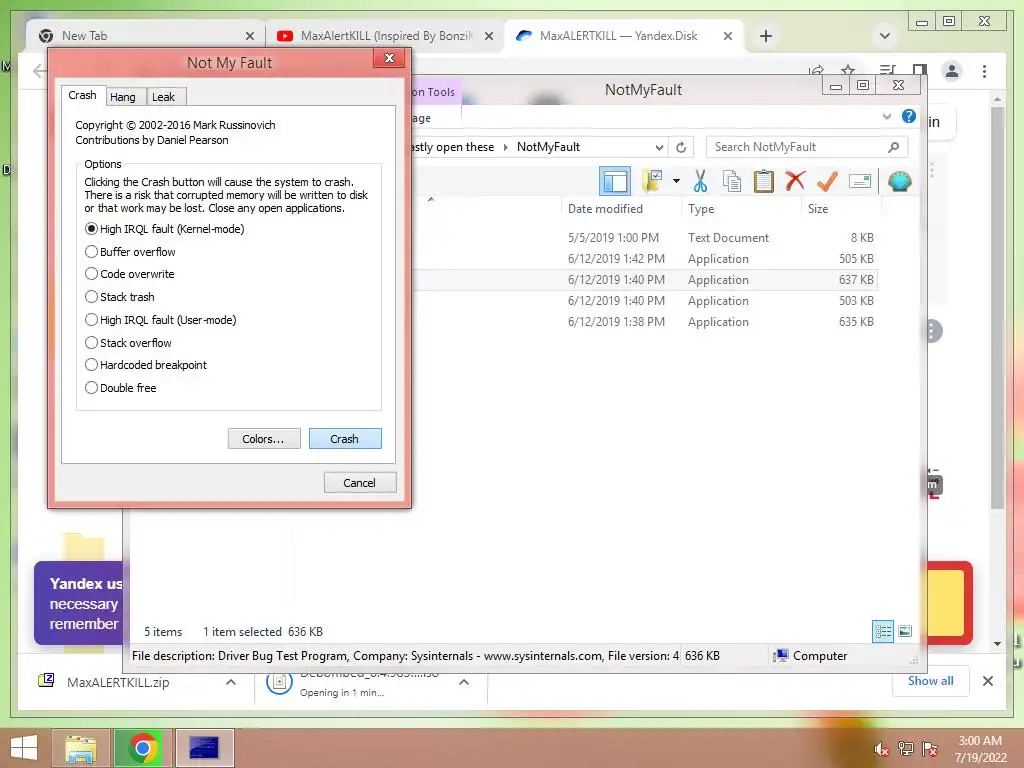Click muted volume tray icon
This screenshot has height=768, width=1024.
point(881,749)
